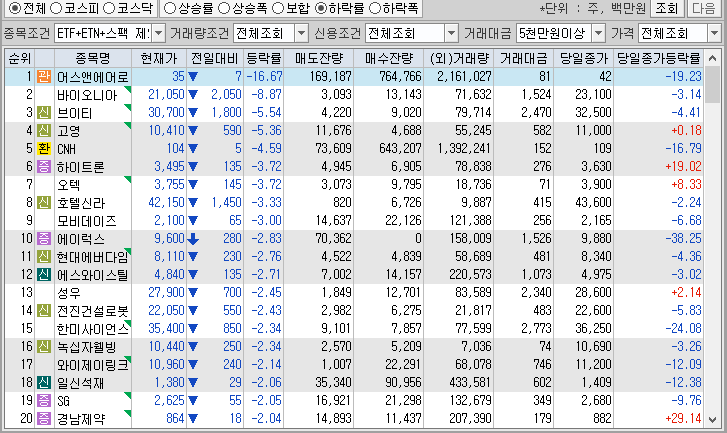Click the down arrow in 에이럭스 row
The height and width of the screenshot is (433, 727).
pos(193,238)
